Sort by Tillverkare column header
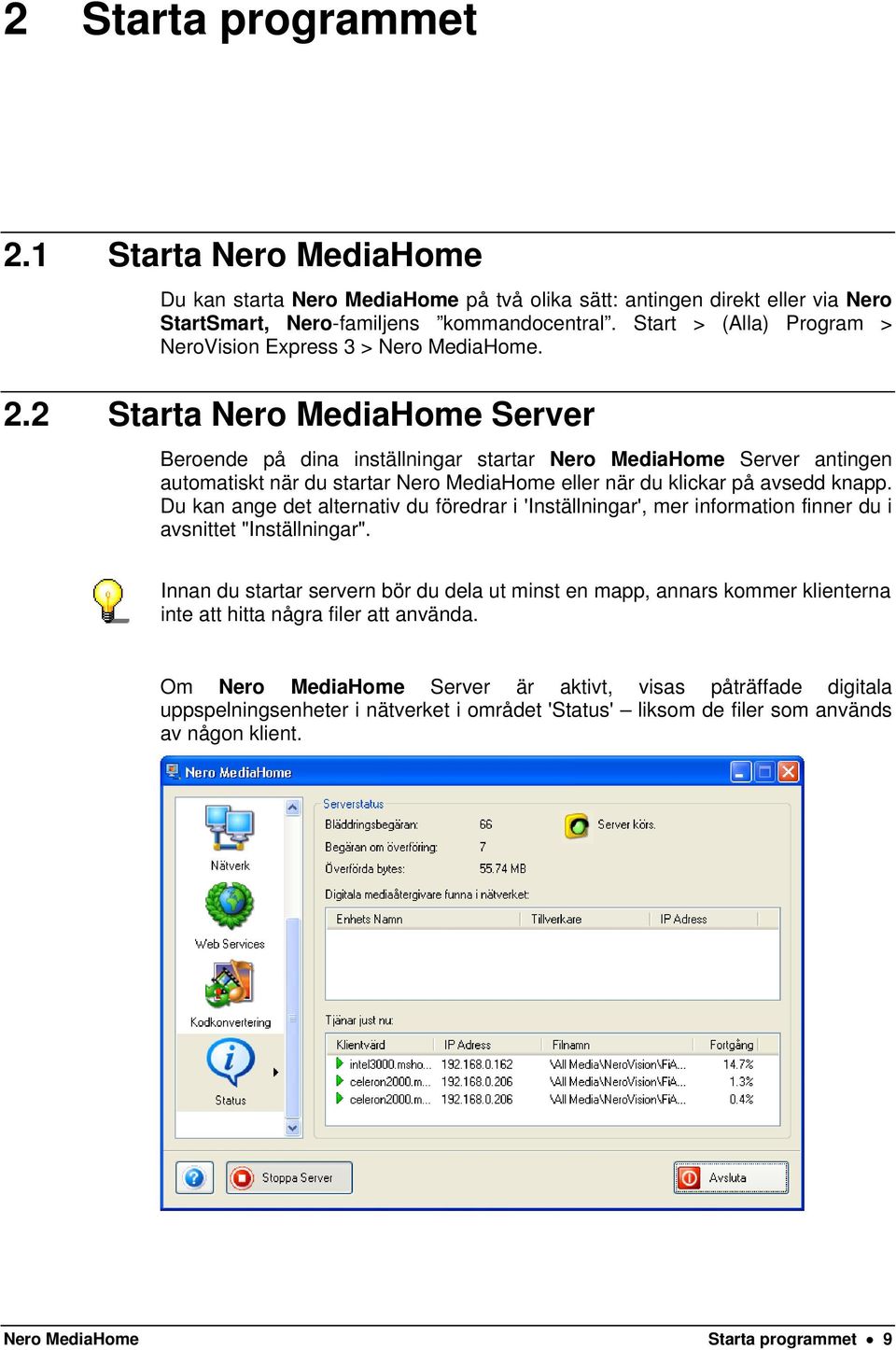 pos(585,919)
